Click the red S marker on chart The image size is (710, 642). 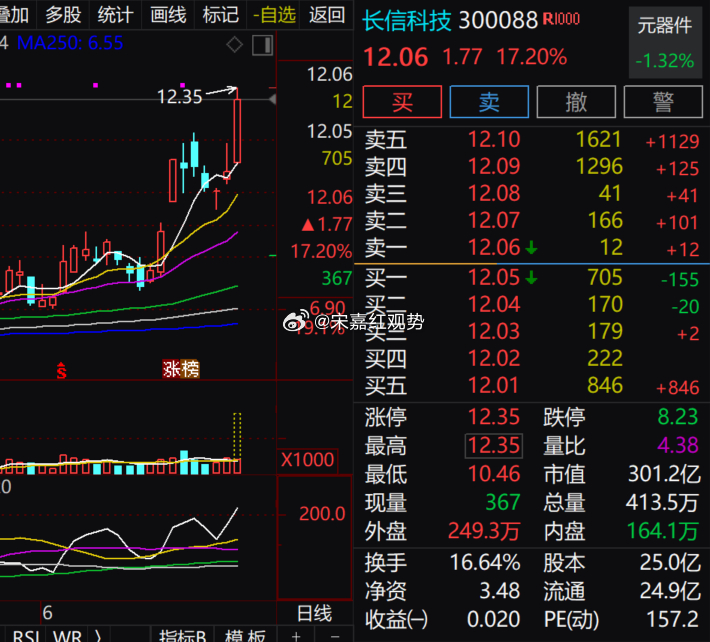pyautogui.click(x=61, y=370)
